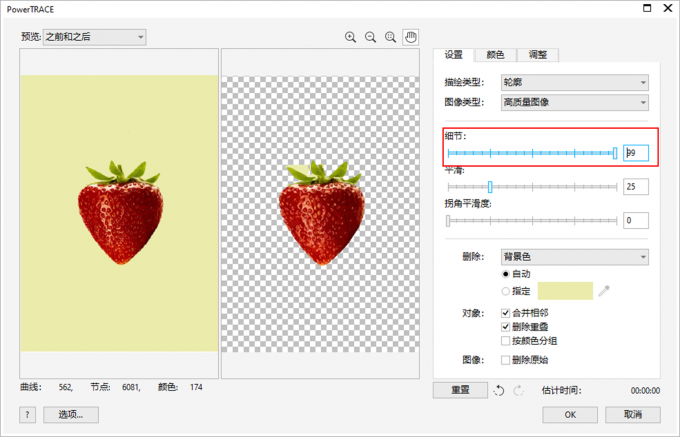Enable the 按颜色分组 checkbox
680x437 pixels.
click(505, 340)
